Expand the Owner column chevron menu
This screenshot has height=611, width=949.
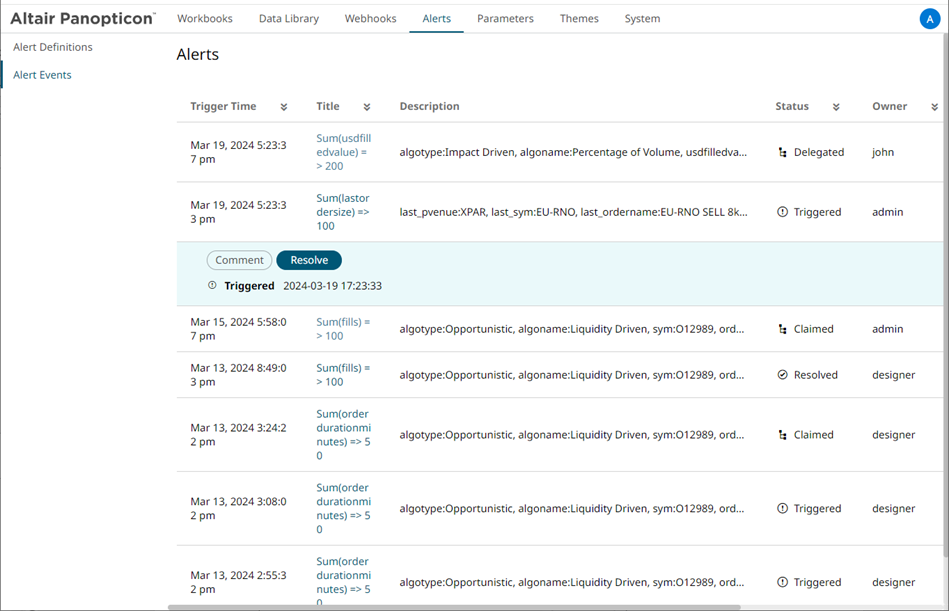click(x=935, y=107)
